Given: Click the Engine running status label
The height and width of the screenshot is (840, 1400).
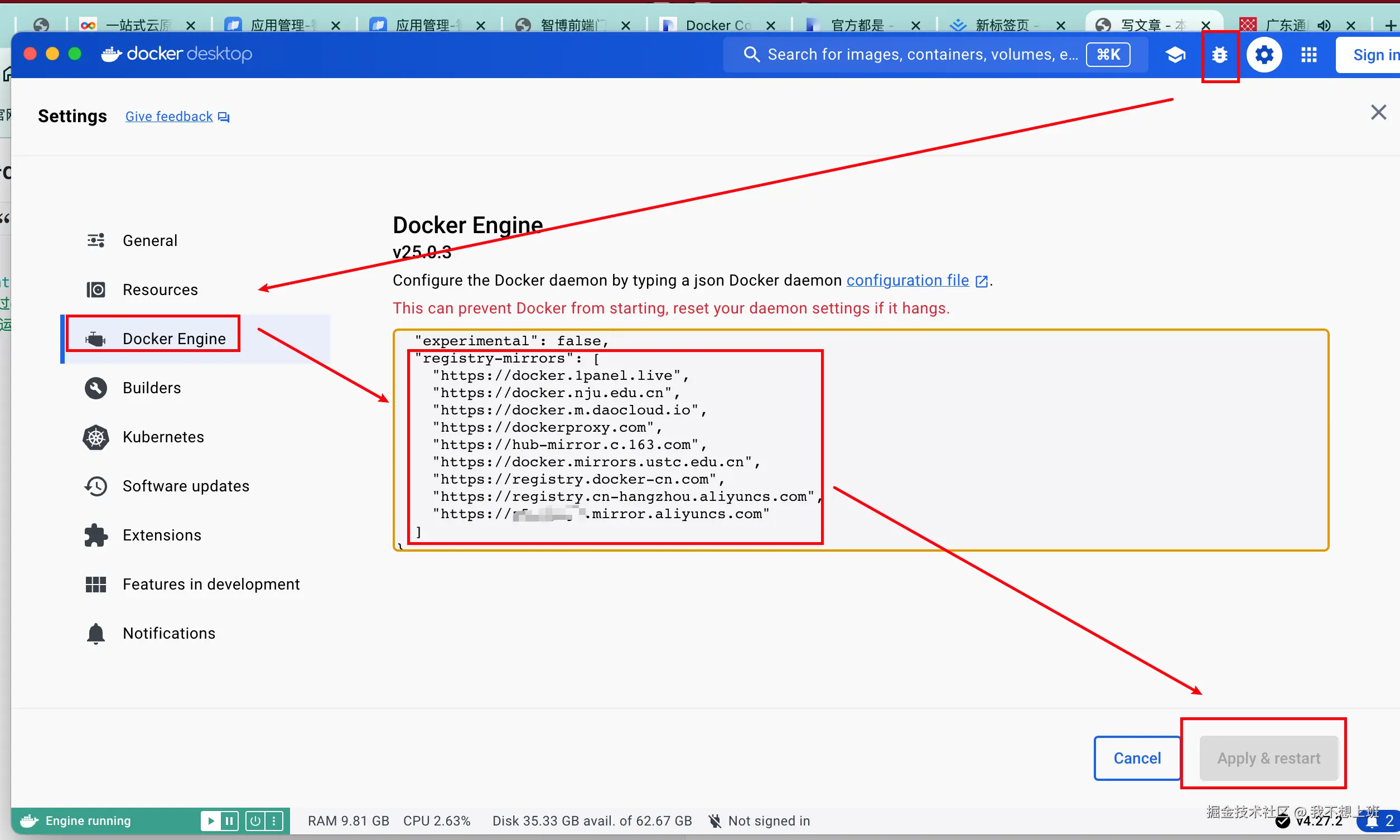Looking at the screenshot, I should tap(88, 822).
